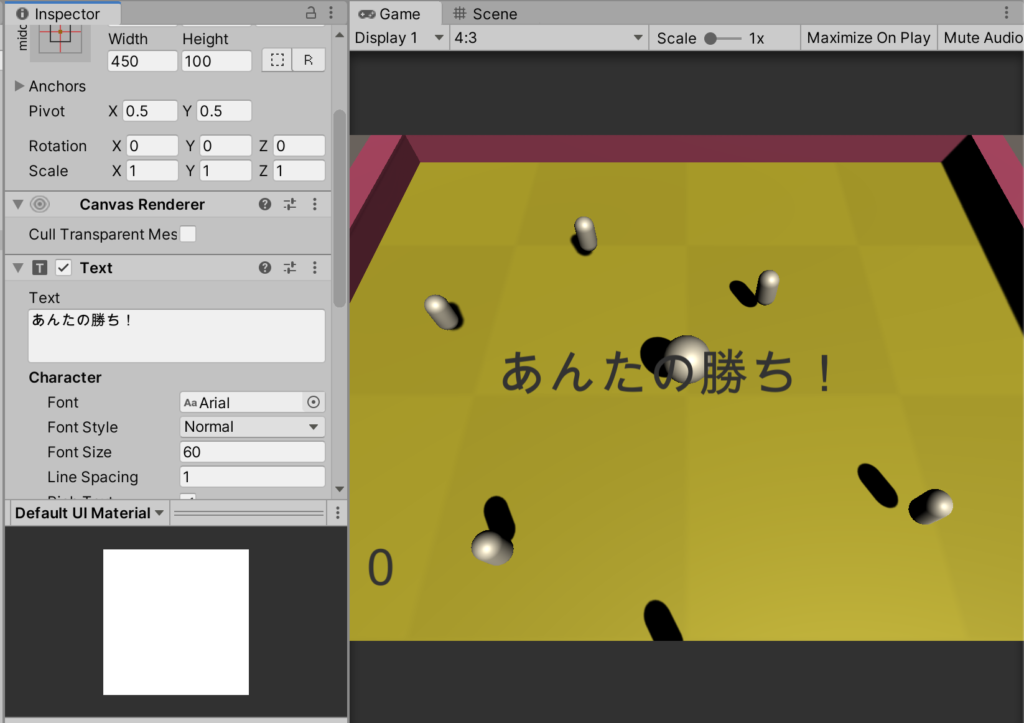Open Text component help icon

click(x=264, y=268)
